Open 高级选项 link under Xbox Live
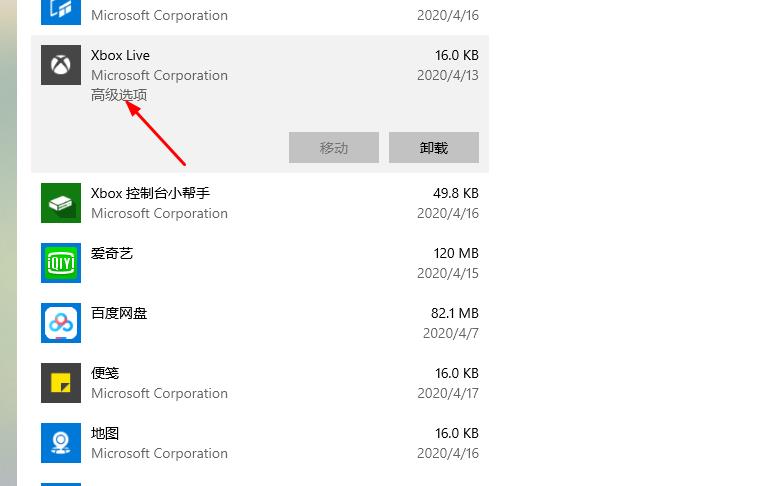This screenshot has height=486, width=771. click(x=119, y=95)
